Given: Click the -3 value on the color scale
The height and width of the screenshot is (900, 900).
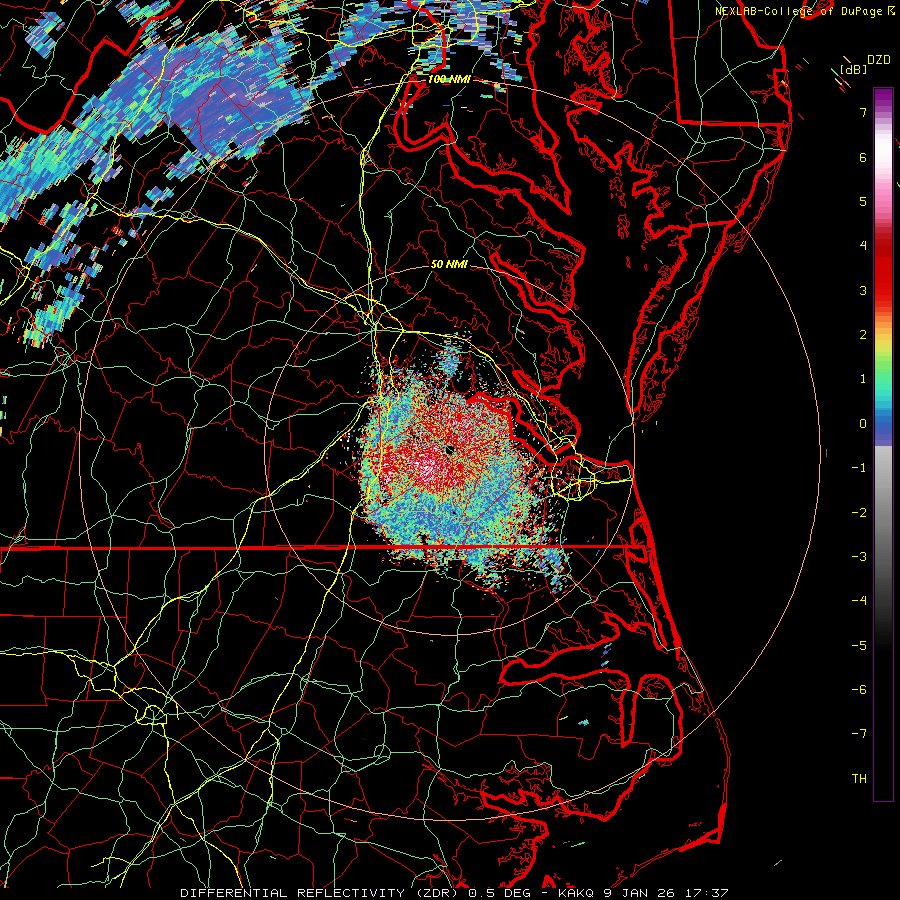Looking at the screenshot, I should pyautogui.click(x=859, y=557).
